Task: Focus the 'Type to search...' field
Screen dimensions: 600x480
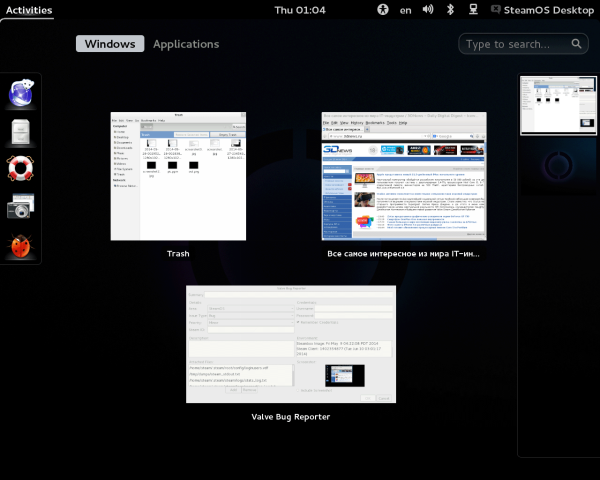Action: point(521,44)
